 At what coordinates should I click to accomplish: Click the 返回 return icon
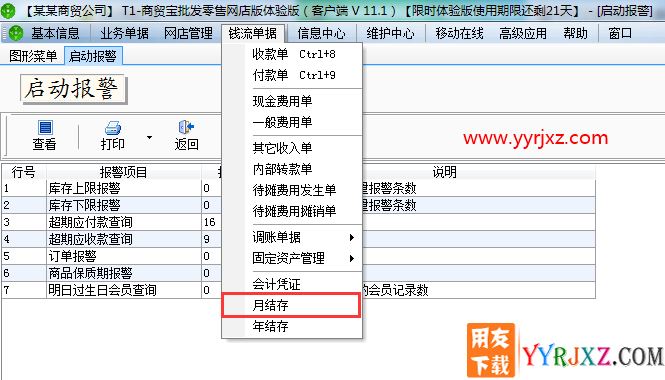tap(186, 127)
